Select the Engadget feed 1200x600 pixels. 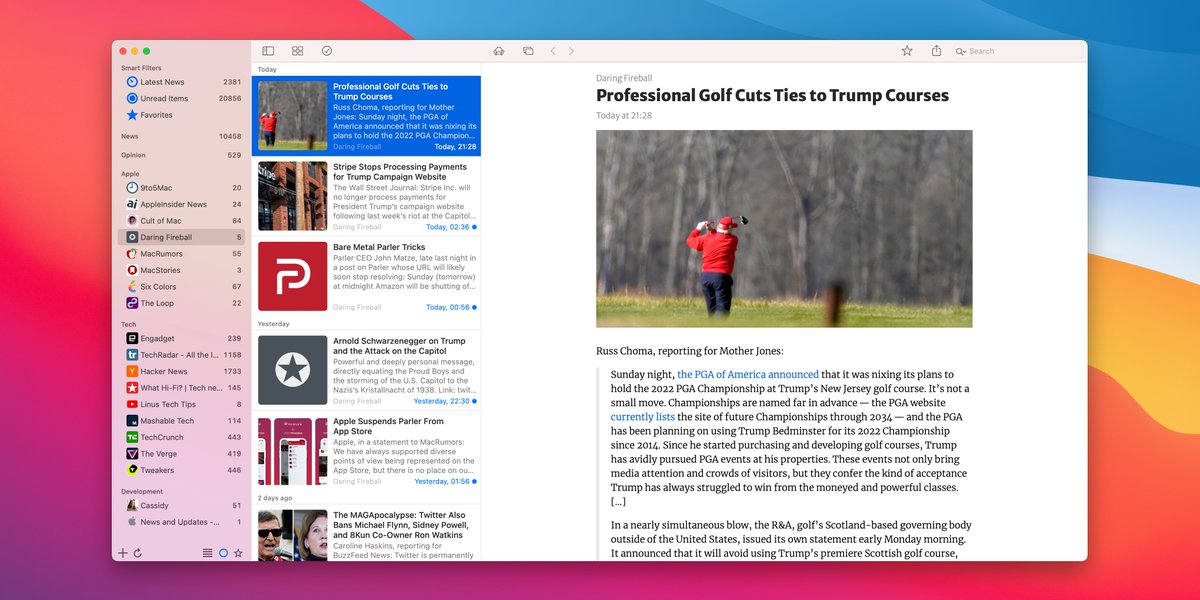tap(183, 339)
